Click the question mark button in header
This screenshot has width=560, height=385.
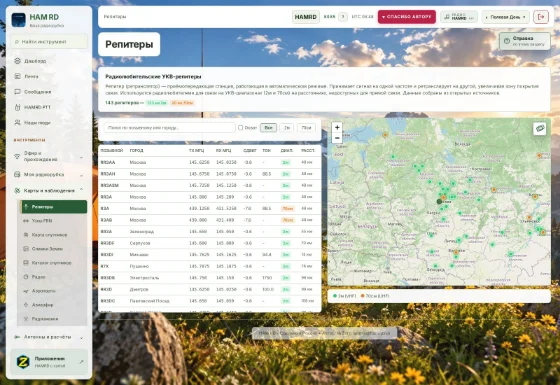click(343, 17)
